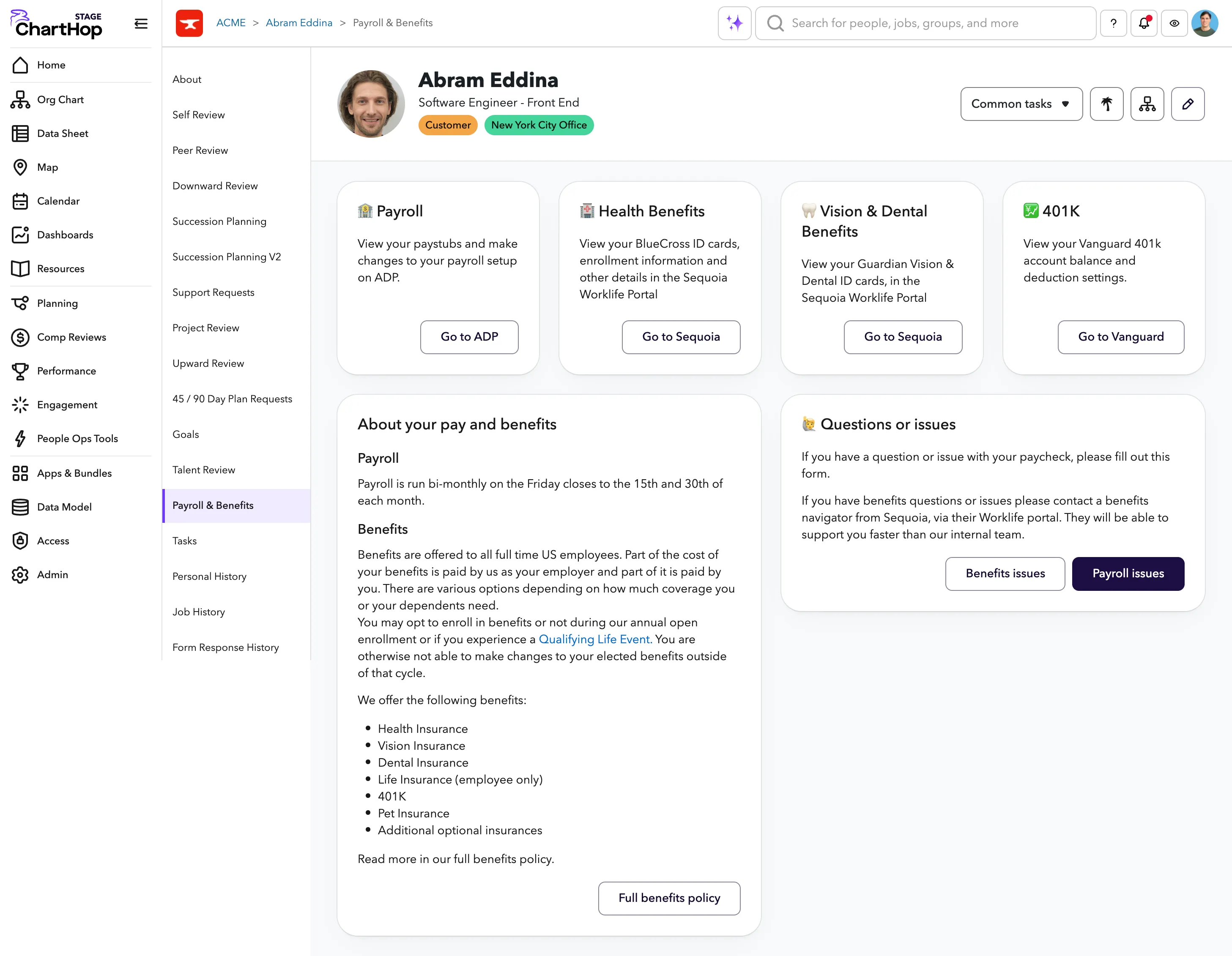The width and height of the screenshot is (1232, 956).
Task: Click the magnifying glass search icon
Action: [776, 23]
